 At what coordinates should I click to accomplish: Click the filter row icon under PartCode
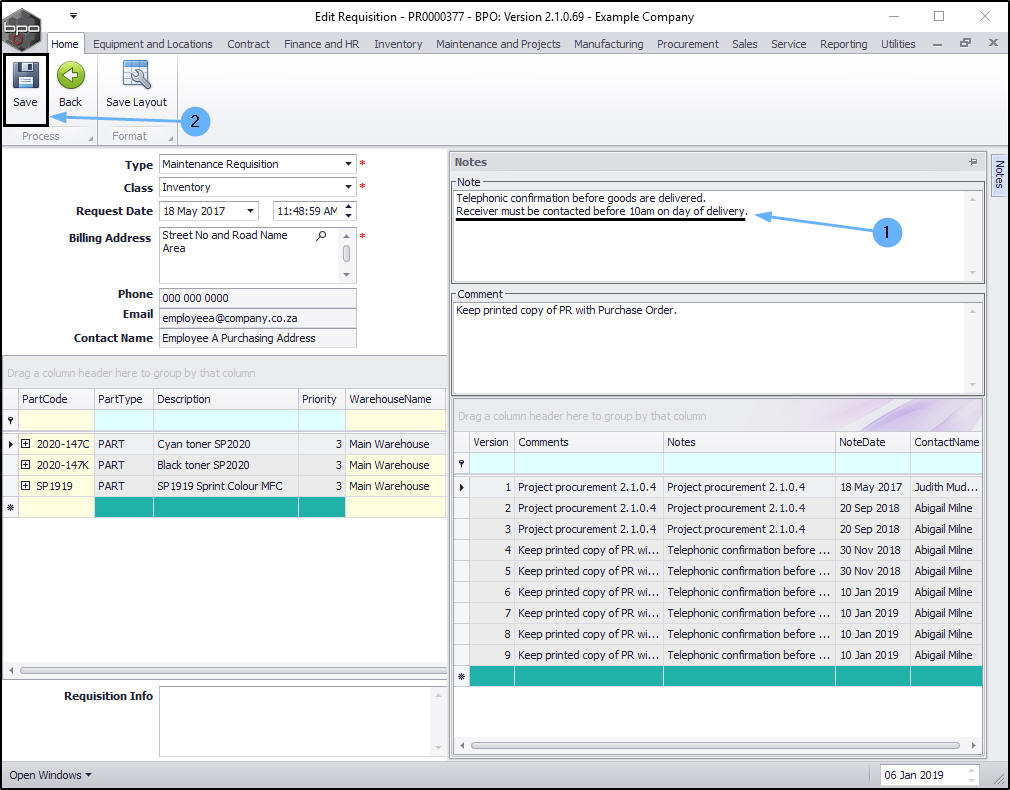11,421
